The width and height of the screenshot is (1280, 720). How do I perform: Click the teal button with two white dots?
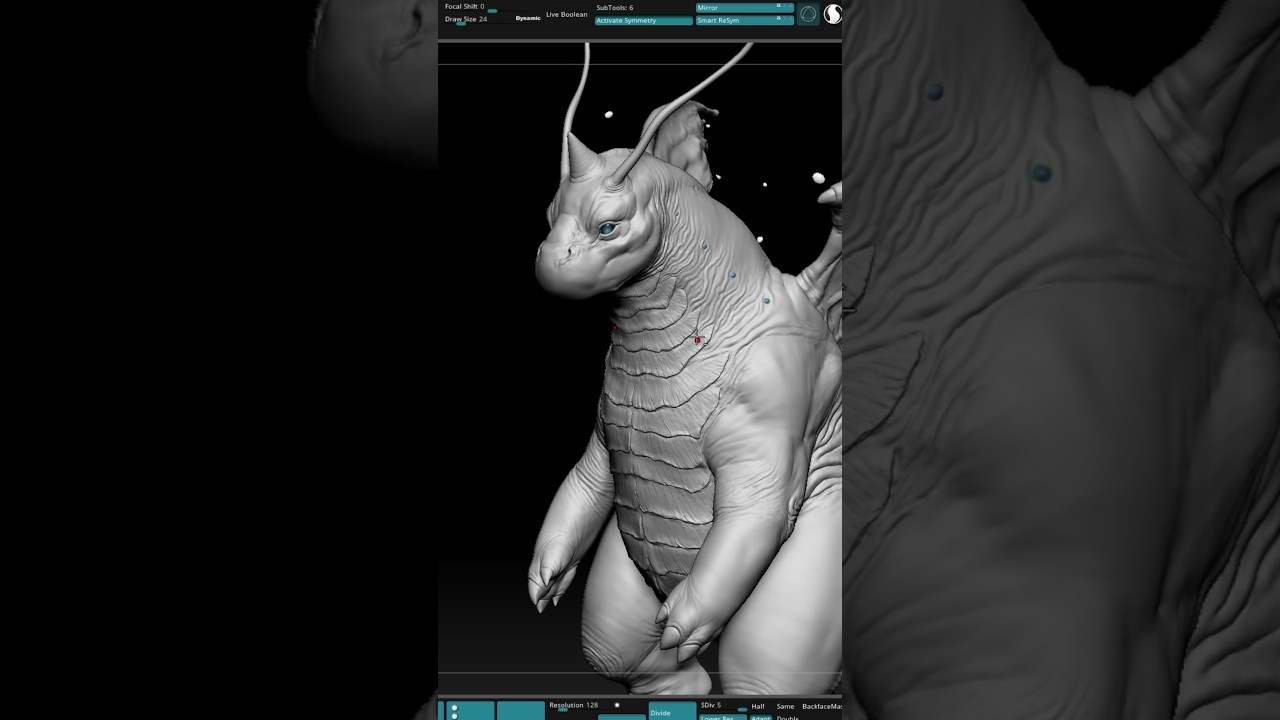tap(470, 711)
